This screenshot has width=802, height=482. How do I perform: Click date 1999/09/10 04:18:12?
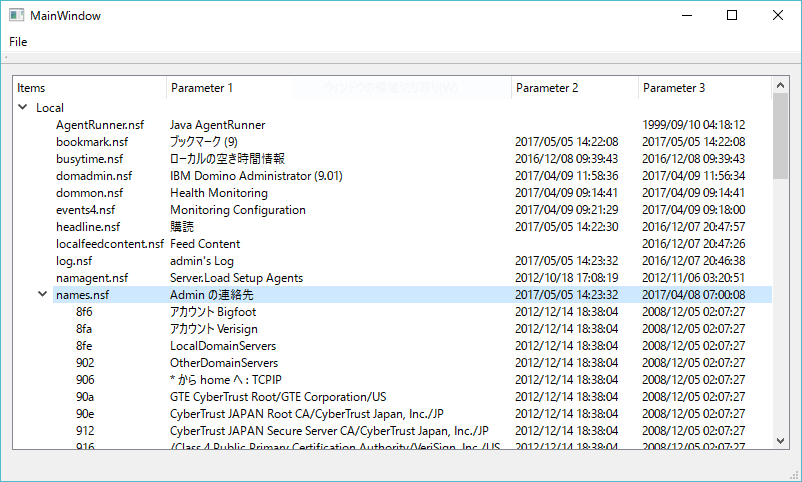(694, 125)
